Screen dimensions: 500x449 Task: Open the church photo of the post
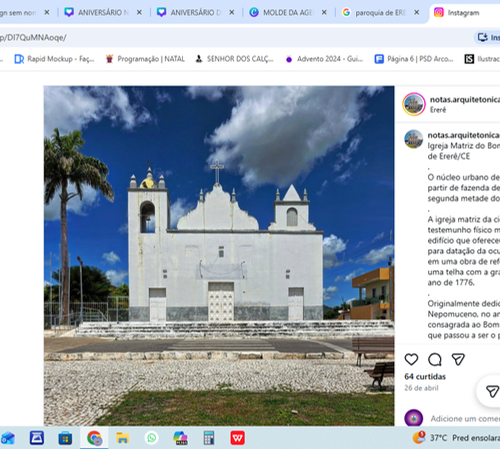click(x=219, y=256)
